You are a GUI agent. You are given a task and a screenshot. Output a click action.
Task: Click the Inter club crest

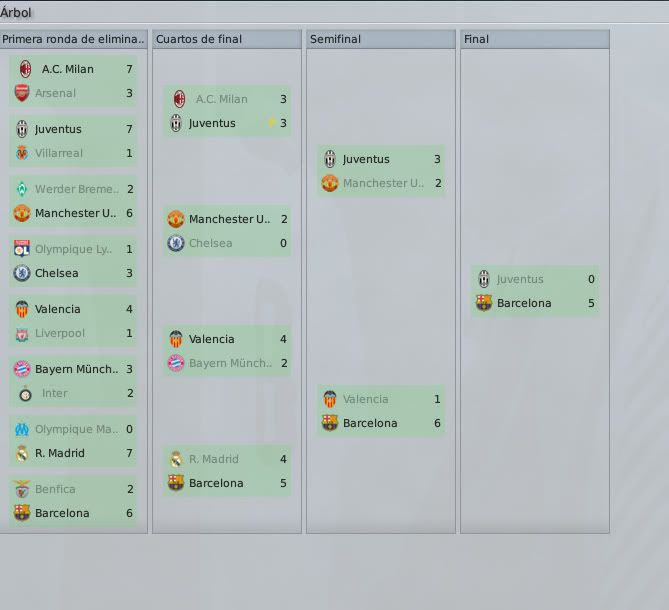tap(26, 393)
